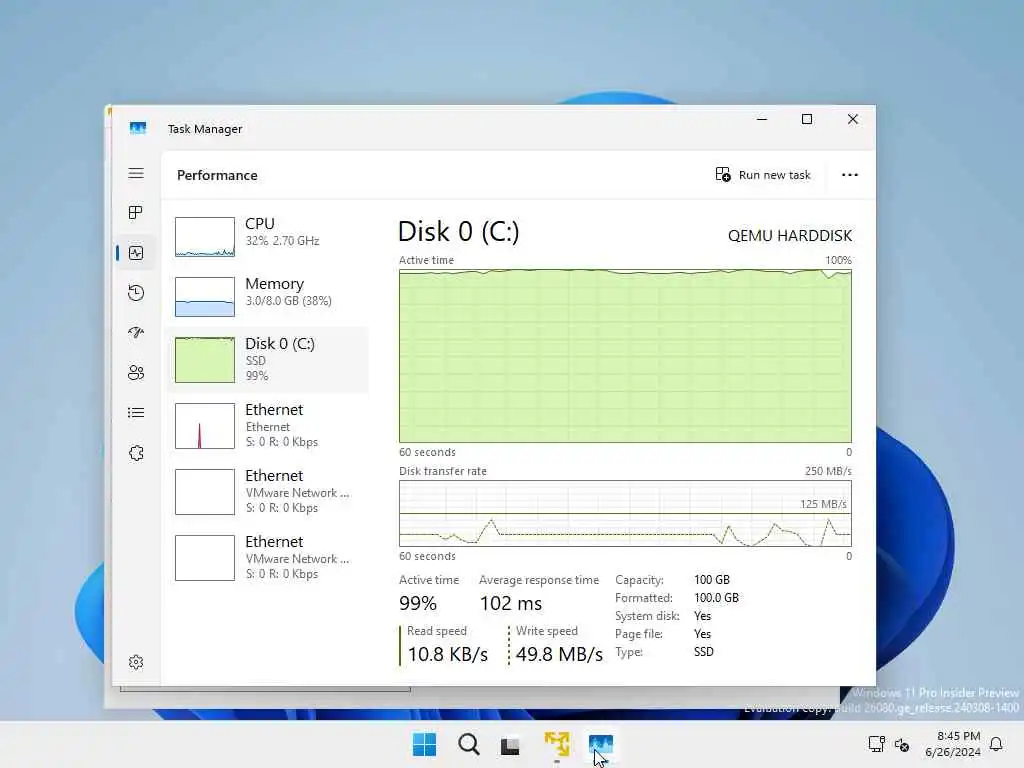Viewport: 1024px width, 768px height.
Task: Click the QEMU HARDDISK label
Action: [x=790, y=236]
